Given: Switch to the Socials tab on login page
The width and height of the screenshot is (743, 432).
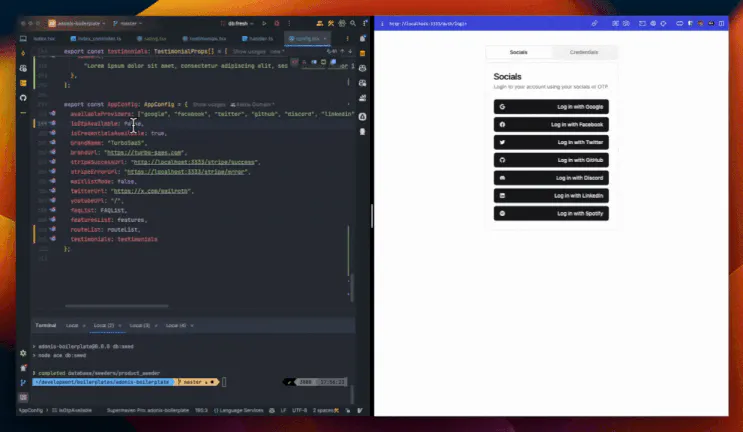Looking at the screenshot, I should click(518, 52).
